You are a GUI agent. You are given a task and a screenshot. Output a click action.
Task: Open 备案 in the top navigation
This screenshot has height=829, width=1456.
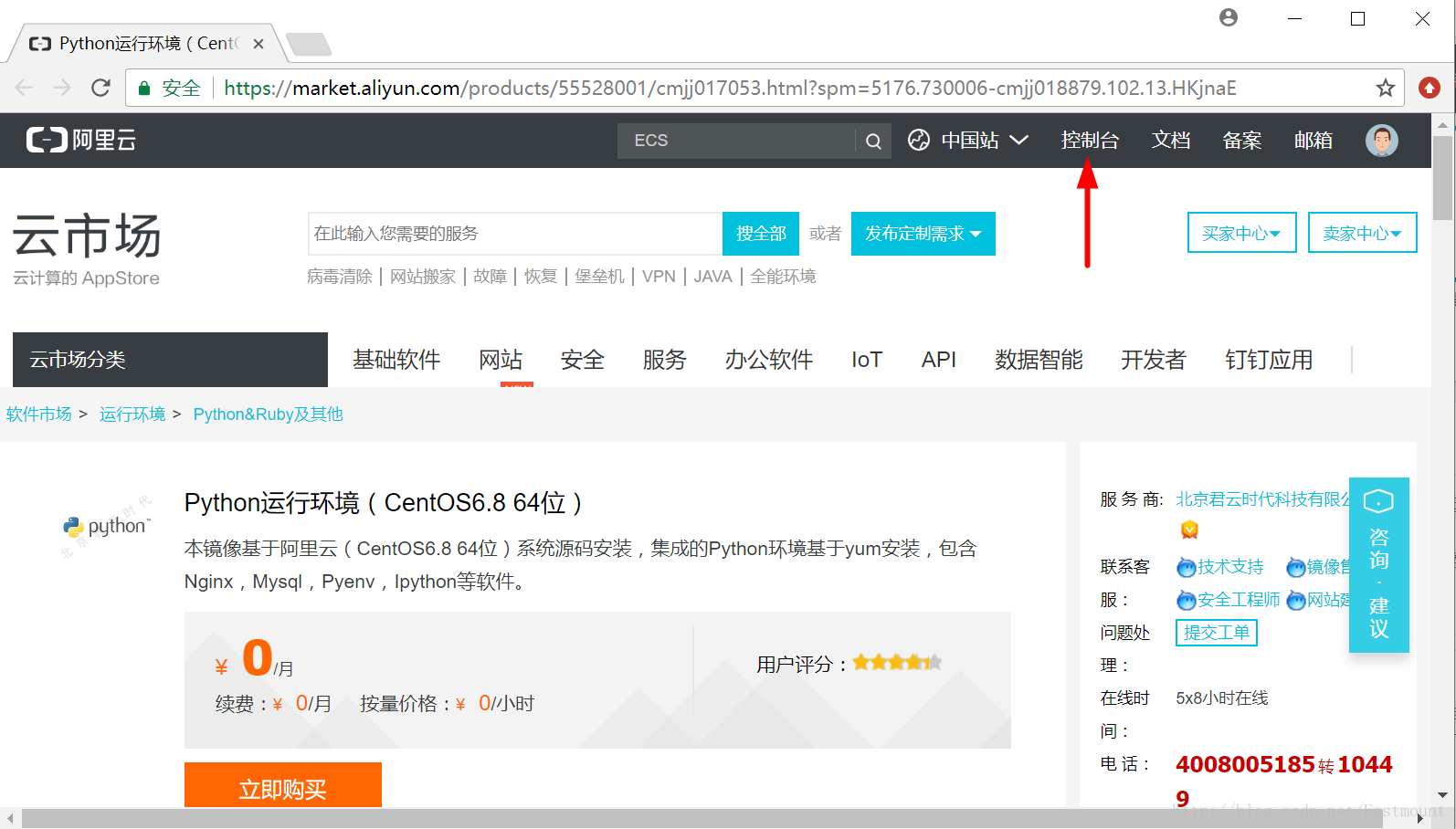pyautogui.click(x=1241, y=140)
